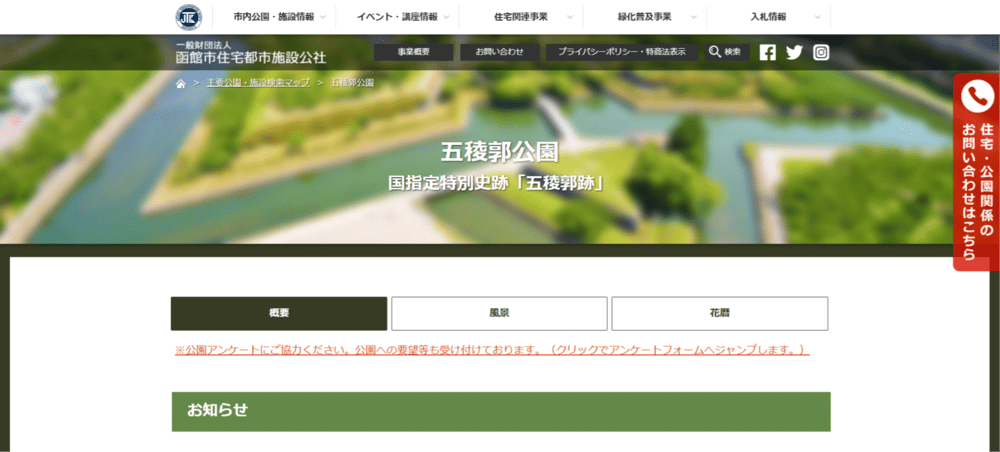Open the 住宅関連事業 menu
Image resolution: width=1000 pixels, height=452 pixels.
tap(520, 17)
